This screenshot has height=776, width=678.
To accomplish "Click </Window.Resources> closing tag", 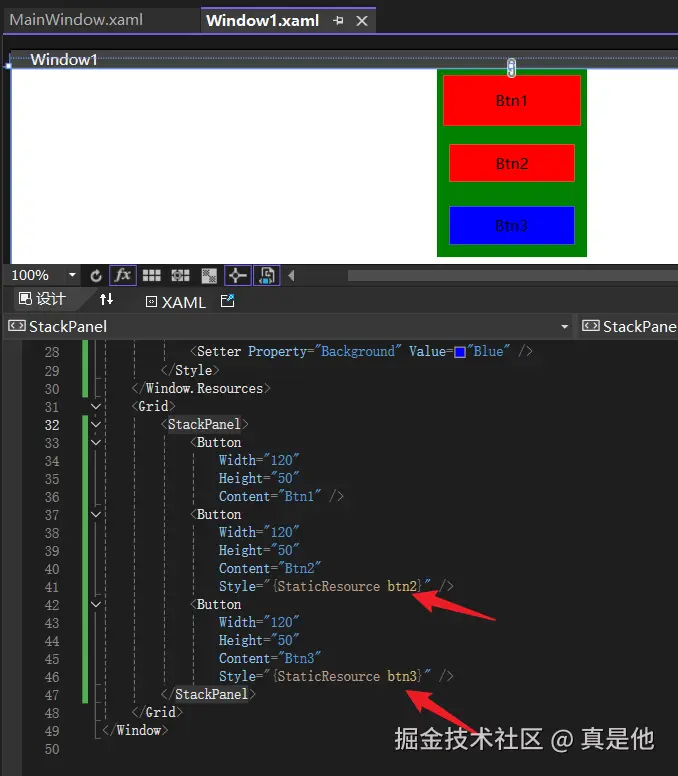I will point(201,388).
